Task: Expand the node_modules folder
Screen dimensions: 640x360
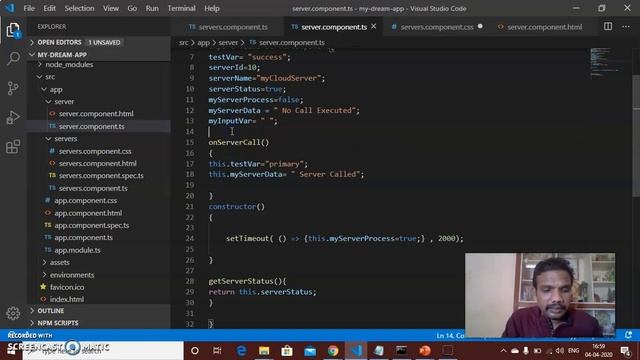Action: pos(99,64)
